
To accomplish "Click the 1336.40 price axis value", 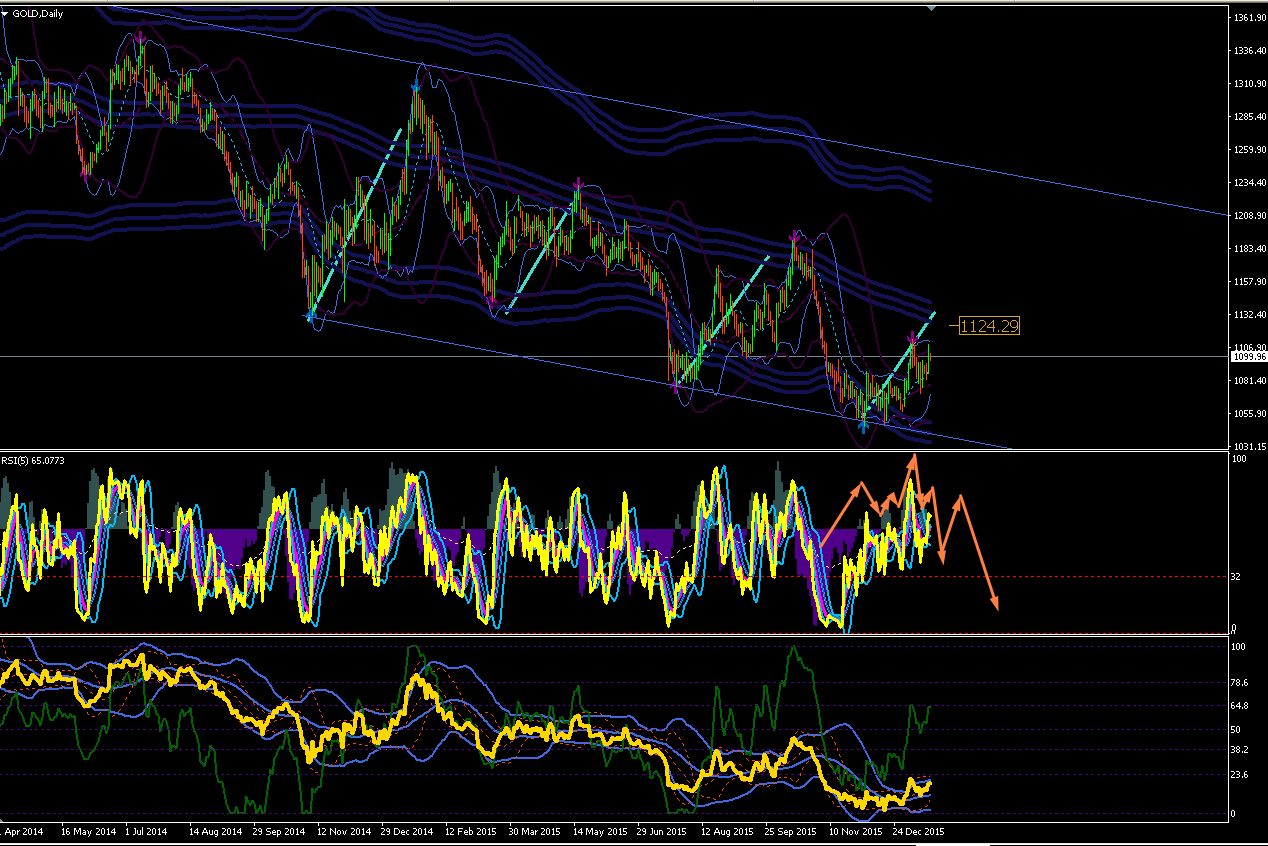I will click(x=1250, y=51).
